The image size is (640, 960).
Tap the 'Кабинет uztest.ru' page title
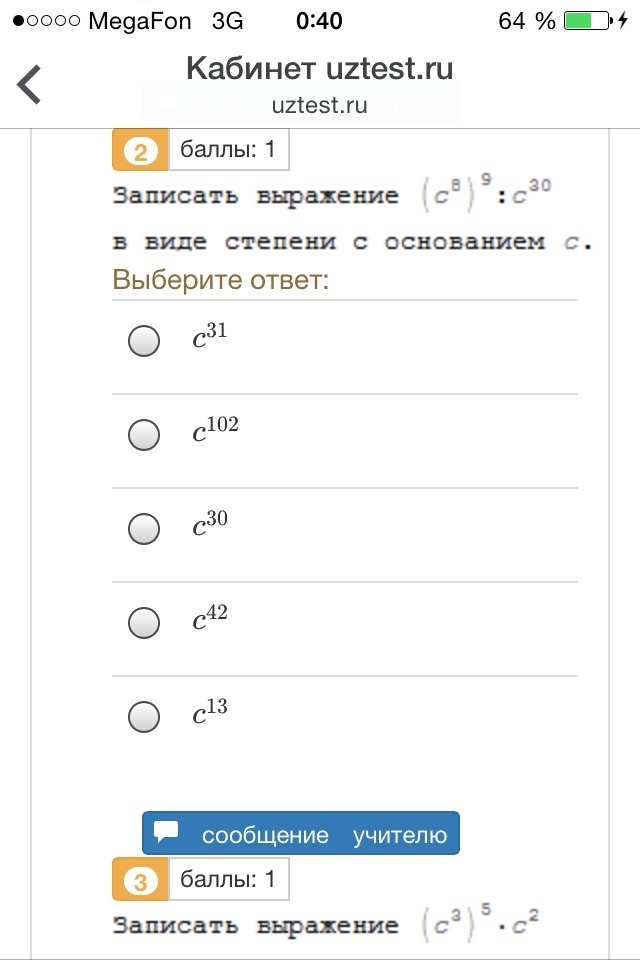pyautogui.click(x=319, y=69)
